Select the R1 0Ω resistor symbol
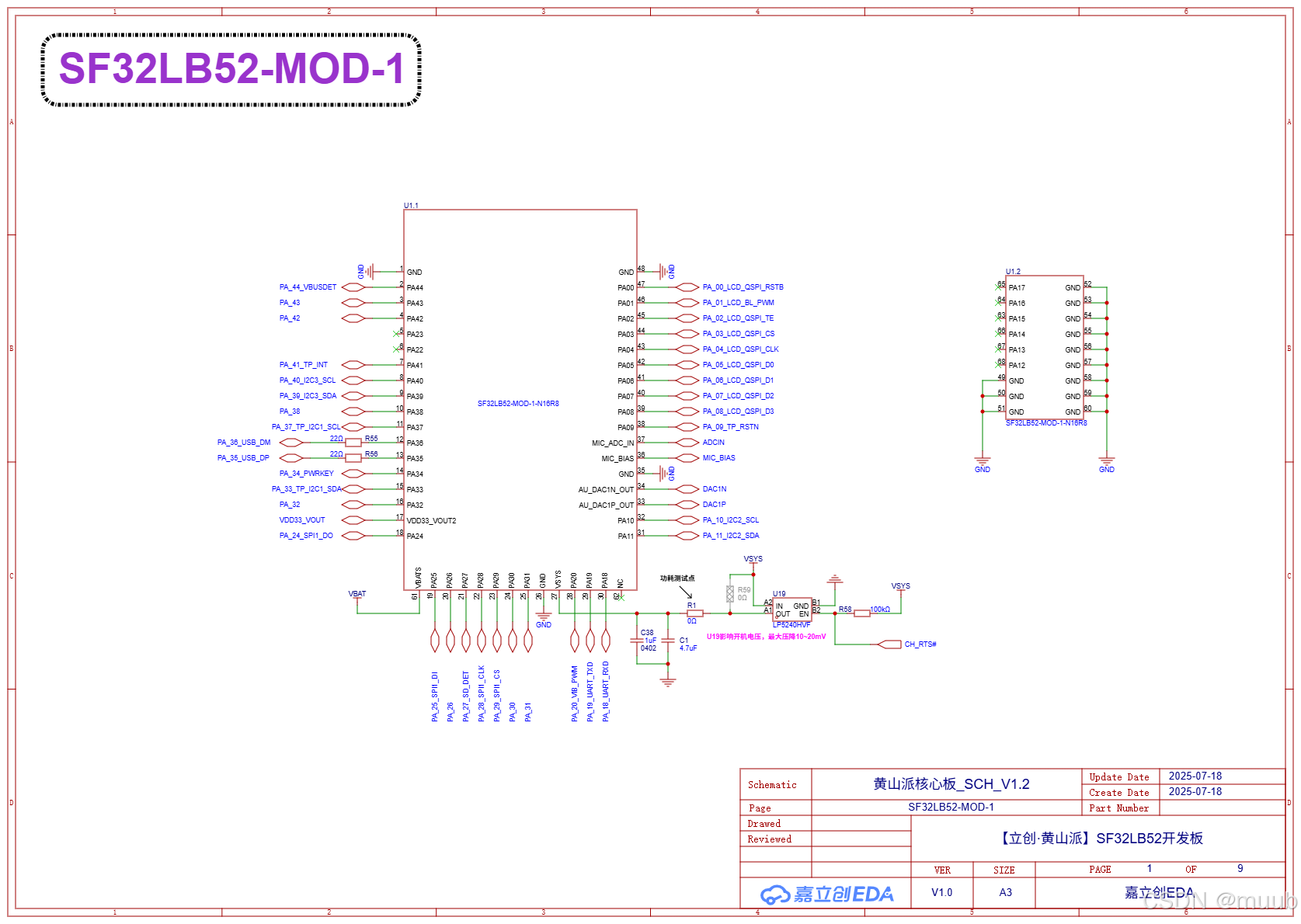This screenshot has width=1301, height=924. click(x=695, y=613)
